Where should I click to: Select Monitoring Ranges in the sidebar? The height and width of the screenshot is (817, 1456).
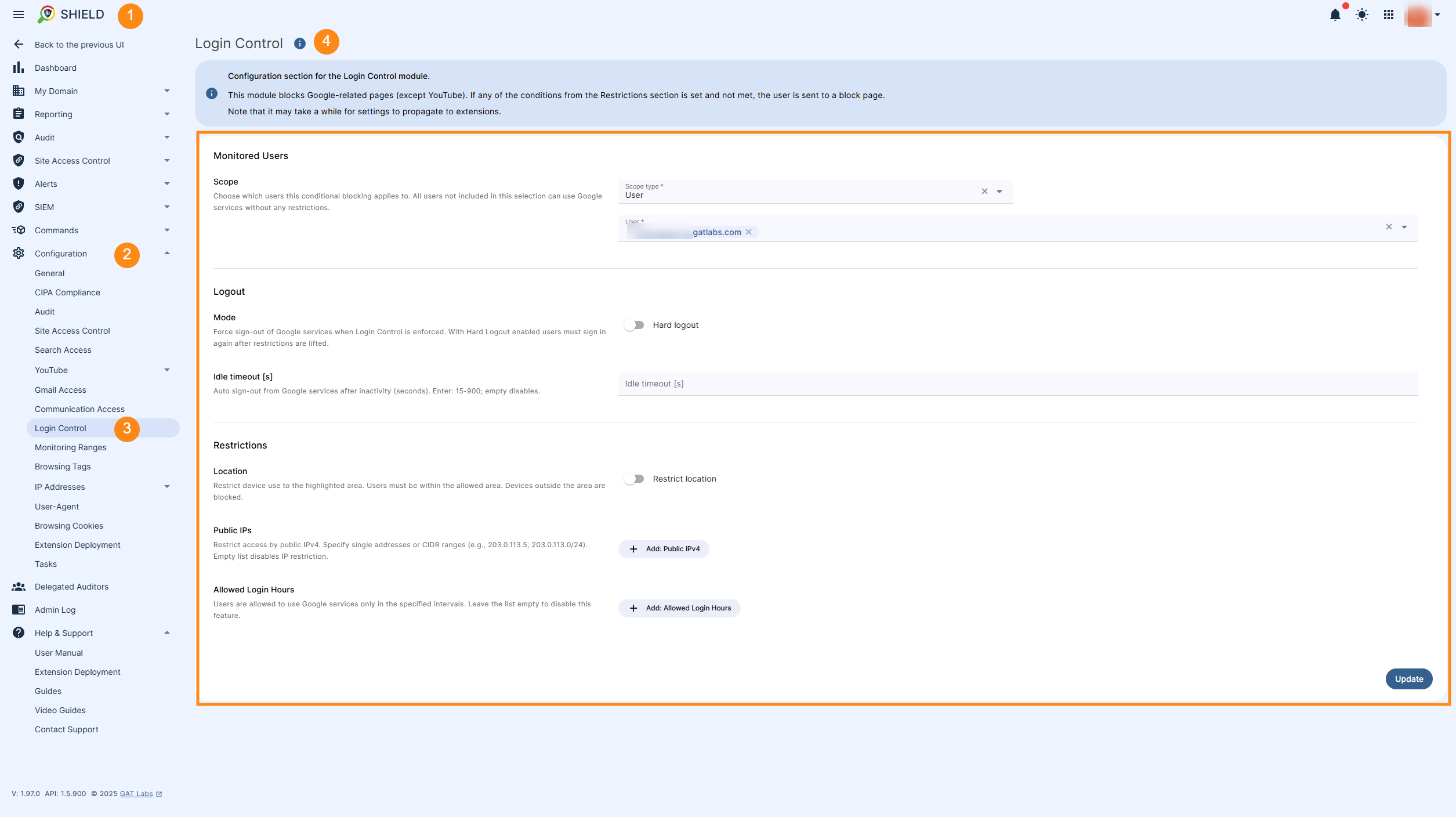coord(71,447)
